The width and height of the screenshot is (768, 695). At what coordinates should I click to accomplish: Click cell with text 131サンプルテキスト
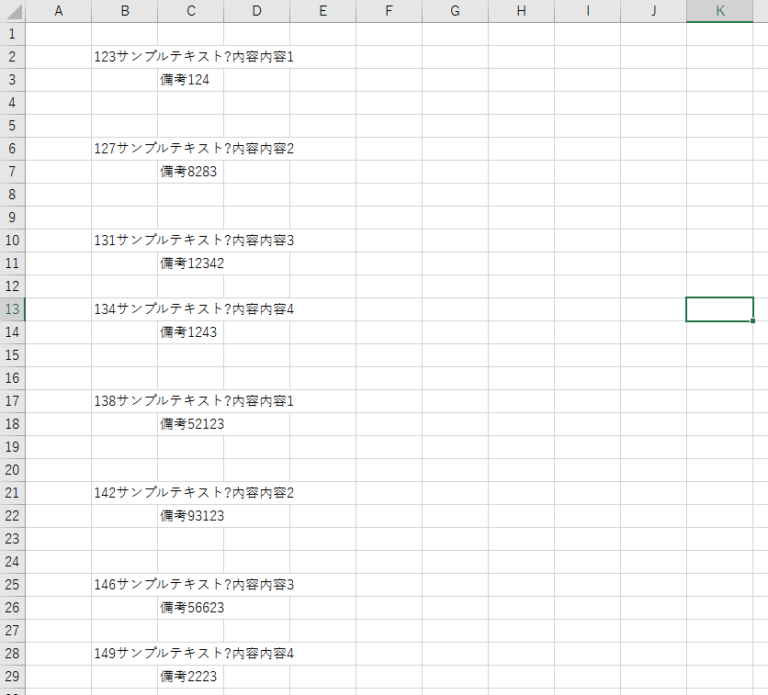click(124, 240)
